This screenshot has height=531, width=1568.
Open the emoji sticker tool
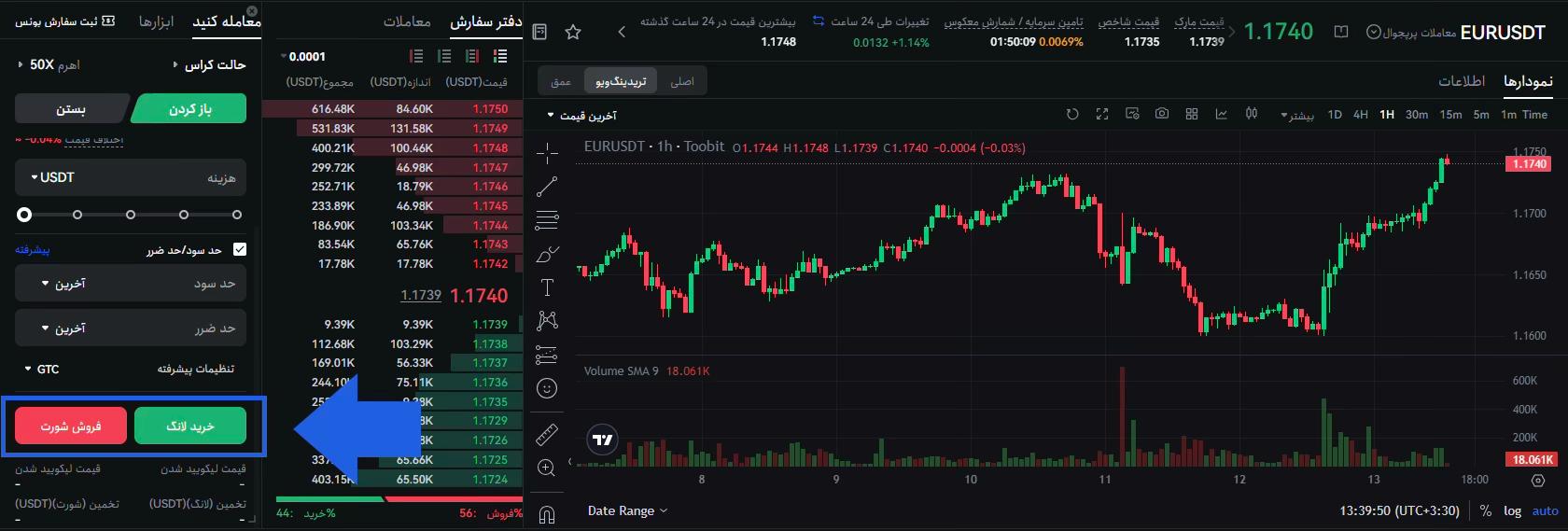pos(547,388)
